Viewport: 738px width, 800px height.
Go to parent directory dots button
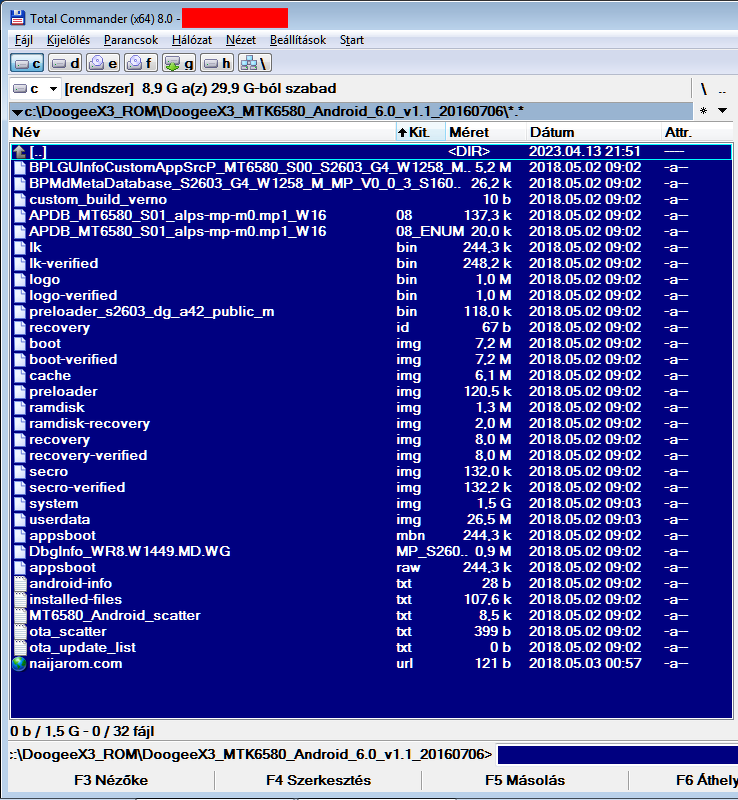pyautogui.click(x=722, y=91)
